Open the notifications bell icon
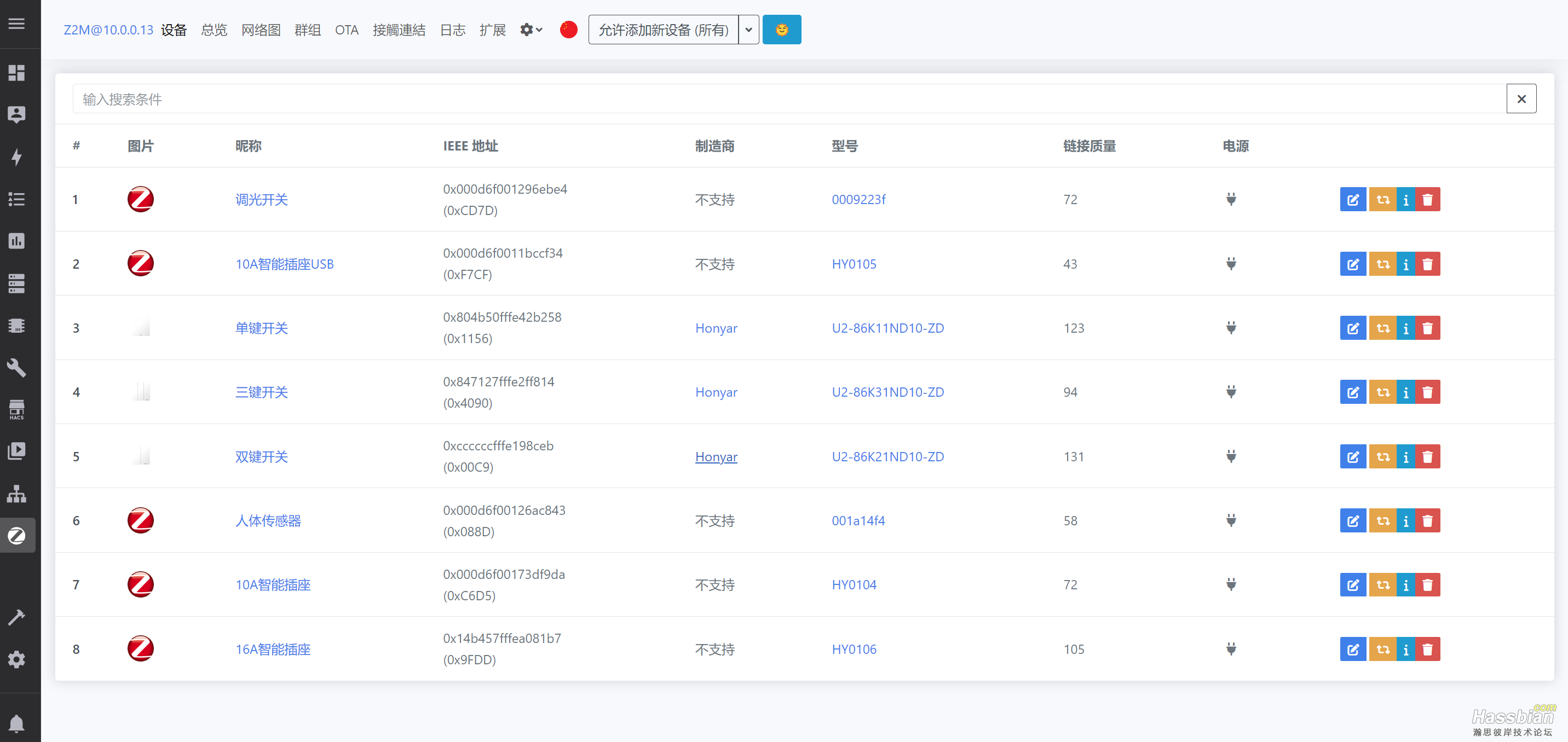 click(x=16, y=724)
